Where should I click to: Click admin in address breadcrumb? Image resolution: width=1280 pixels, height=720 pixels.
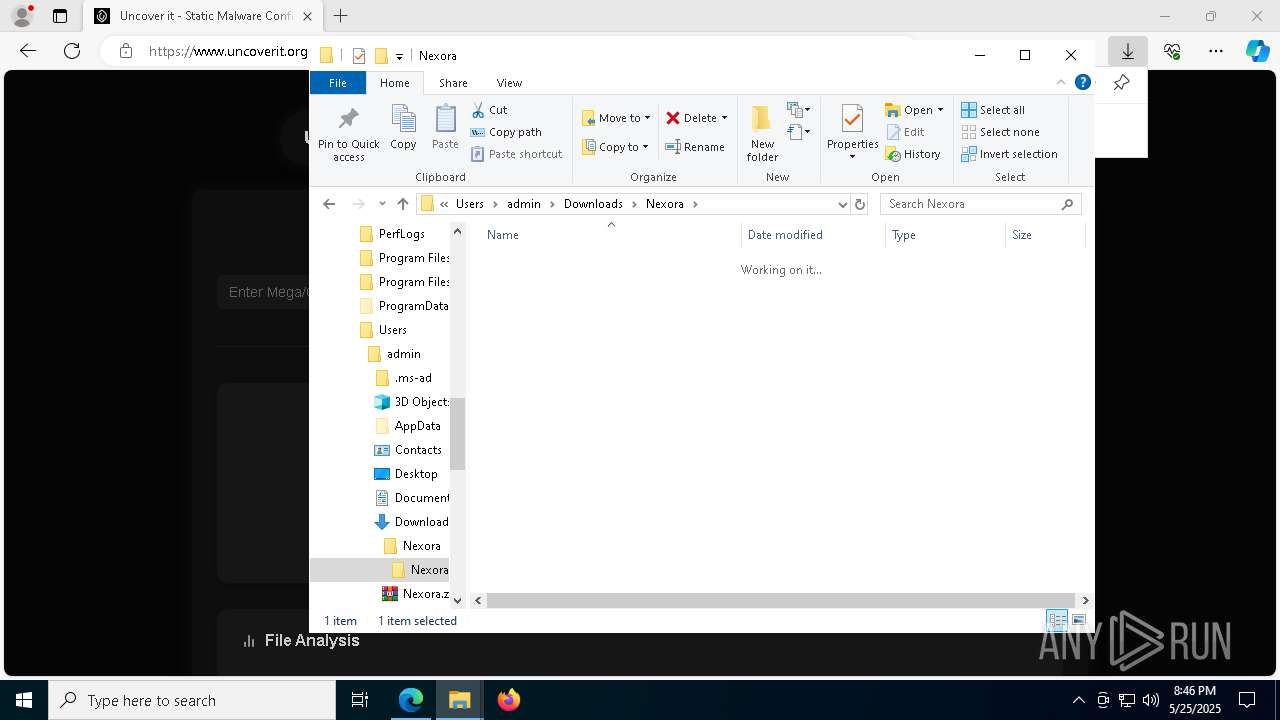(523, 204)
